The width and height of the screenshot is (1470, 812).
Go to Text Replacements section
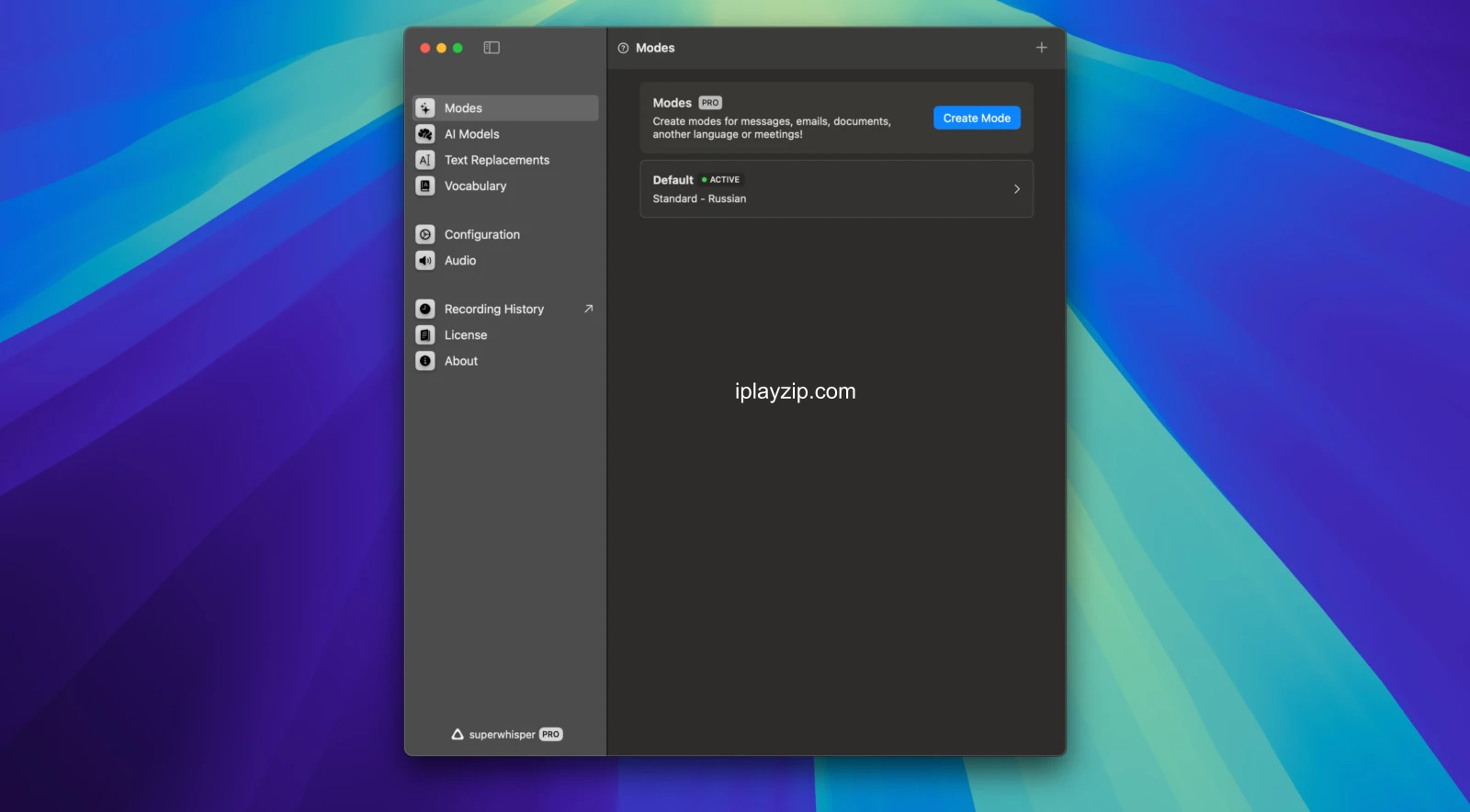[x=497, y=160]
